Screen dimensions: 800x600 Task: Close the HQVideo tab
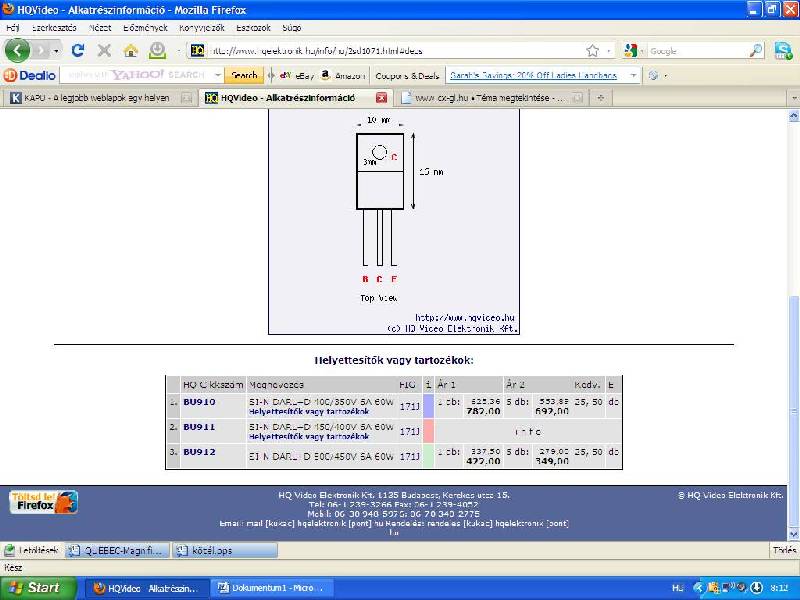[x=381, y=98]
